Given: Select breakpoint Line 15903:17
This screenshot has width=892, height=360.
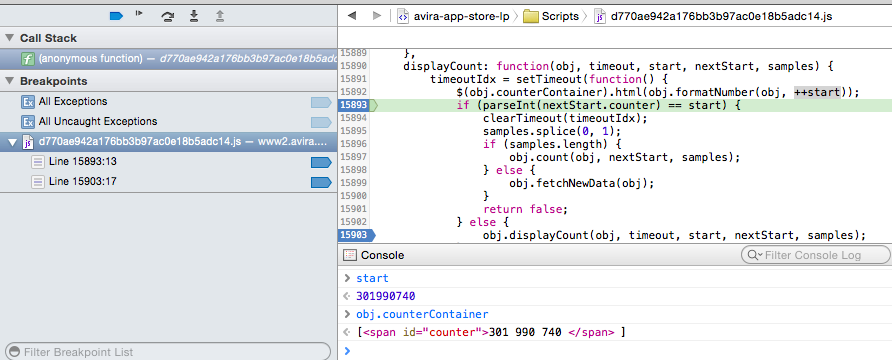Looking at the screenshot, I should (168, 182).
